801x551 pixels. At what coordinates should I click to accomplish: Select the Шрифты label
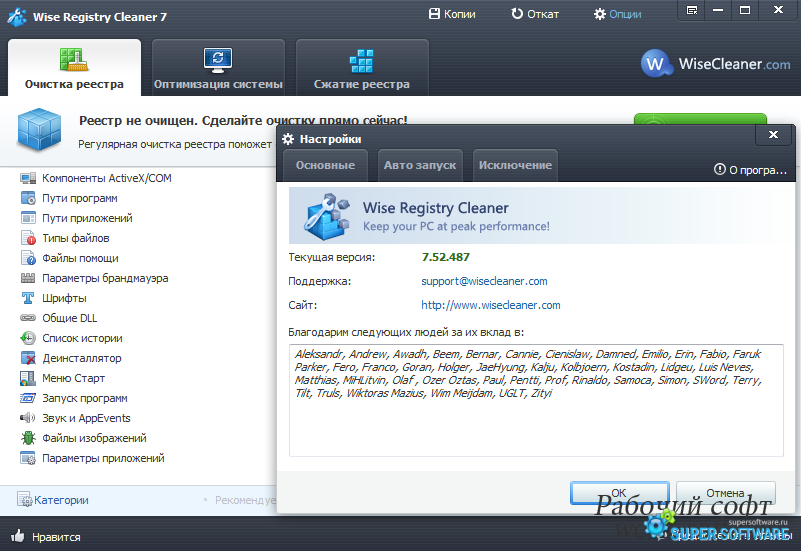click(64, 298)
